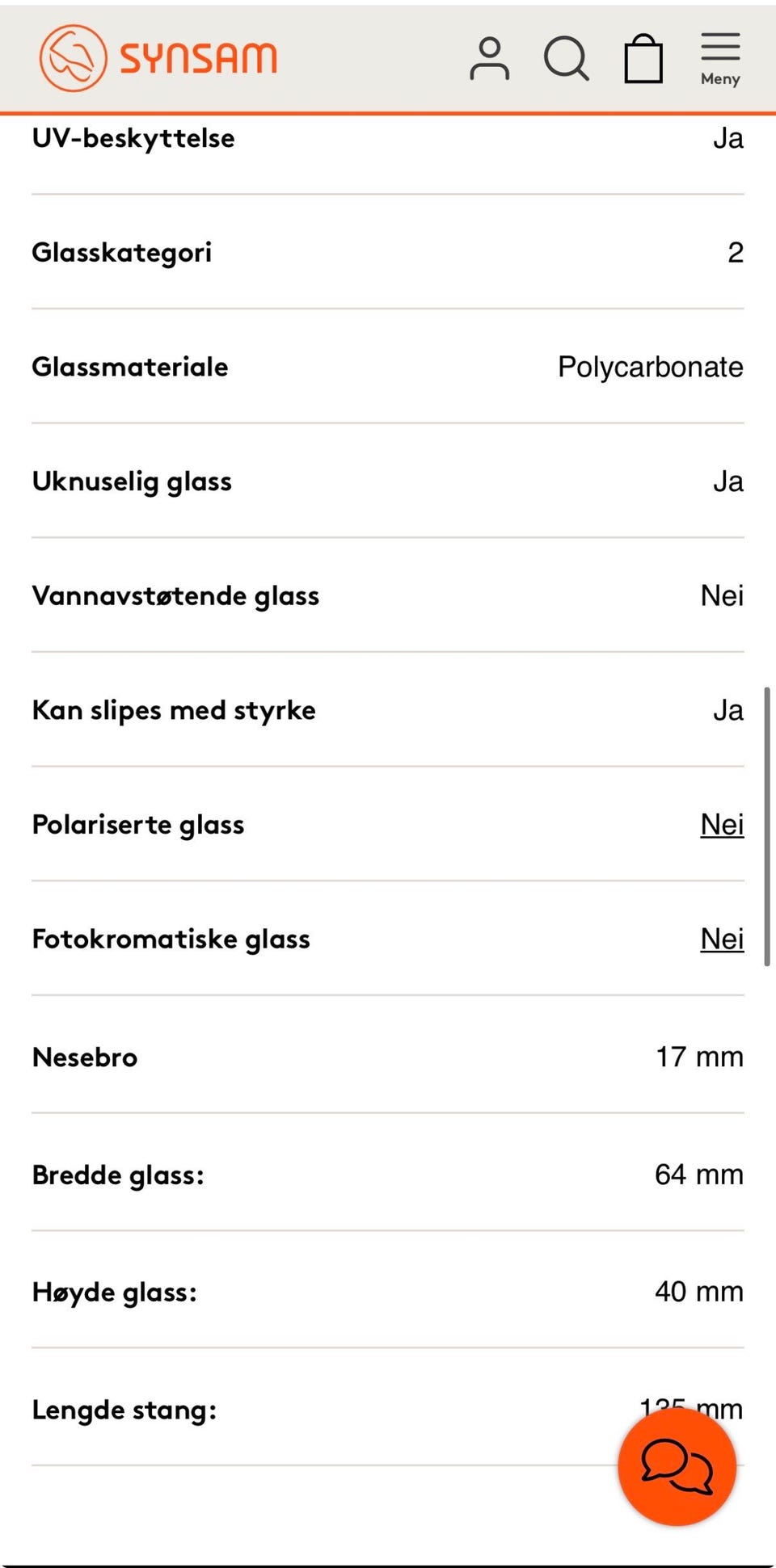Open the user account icon
The width and height of the screenshot is (776, 1568).
click(490, 58)
